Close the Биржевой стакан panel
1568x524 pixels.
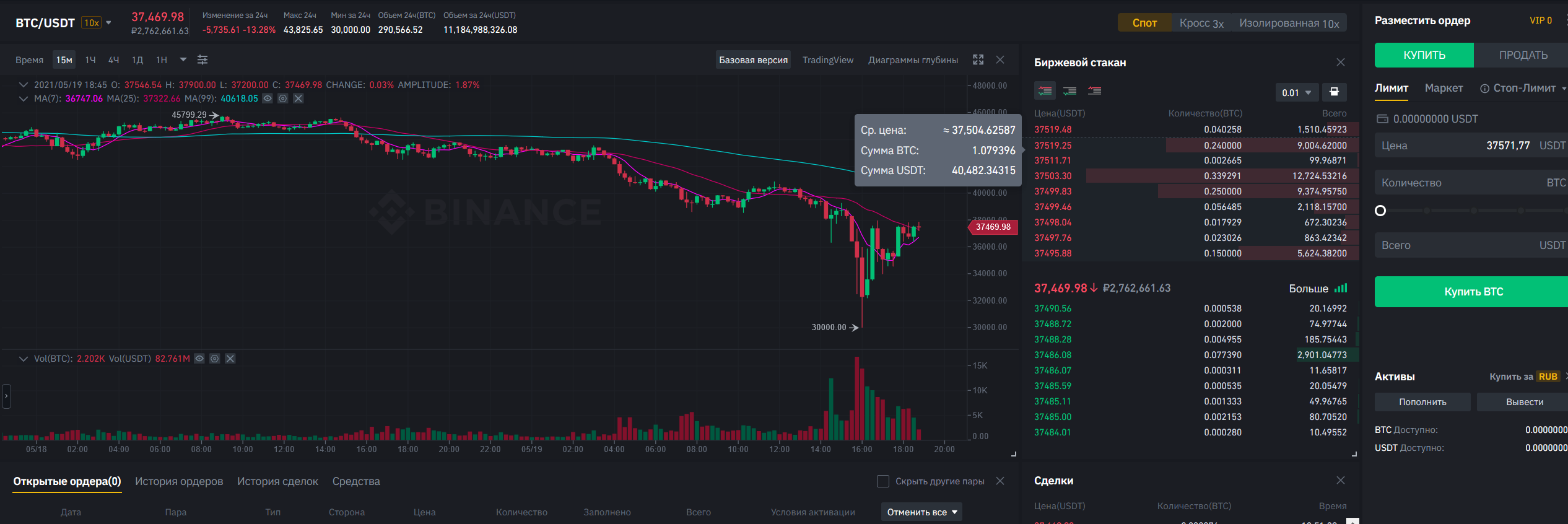click(x=1340, y=62)
